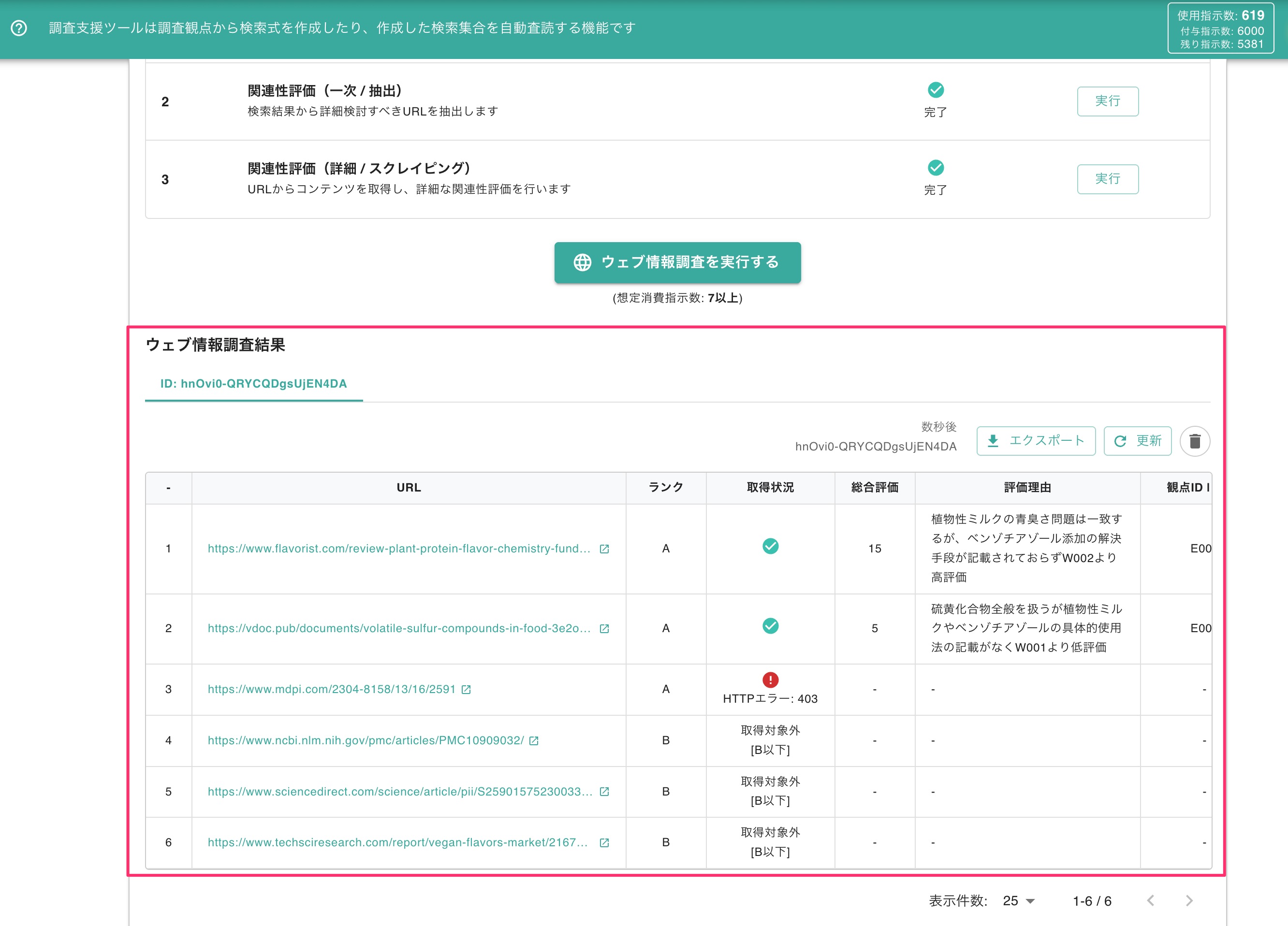Click 取得対象外 [B以下] in row 4
Screen dimensions: 1288x926
pyautogui.click(x=770, y=740)
